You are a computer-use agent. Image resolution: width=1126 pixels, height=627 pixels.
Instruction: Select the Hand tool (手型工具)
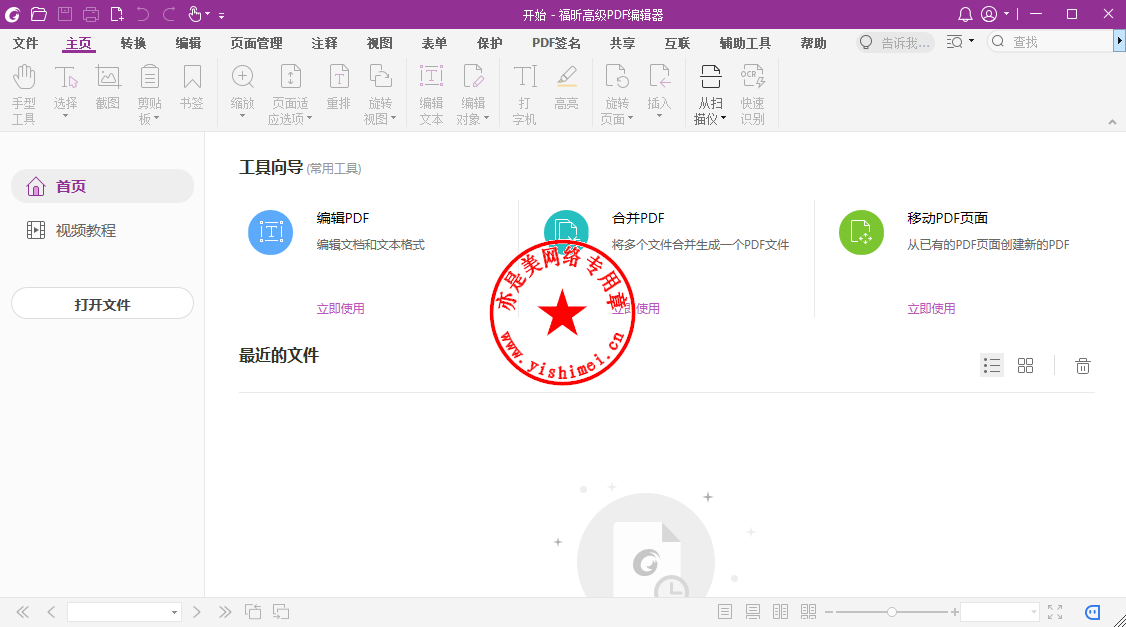pos(24,94)
